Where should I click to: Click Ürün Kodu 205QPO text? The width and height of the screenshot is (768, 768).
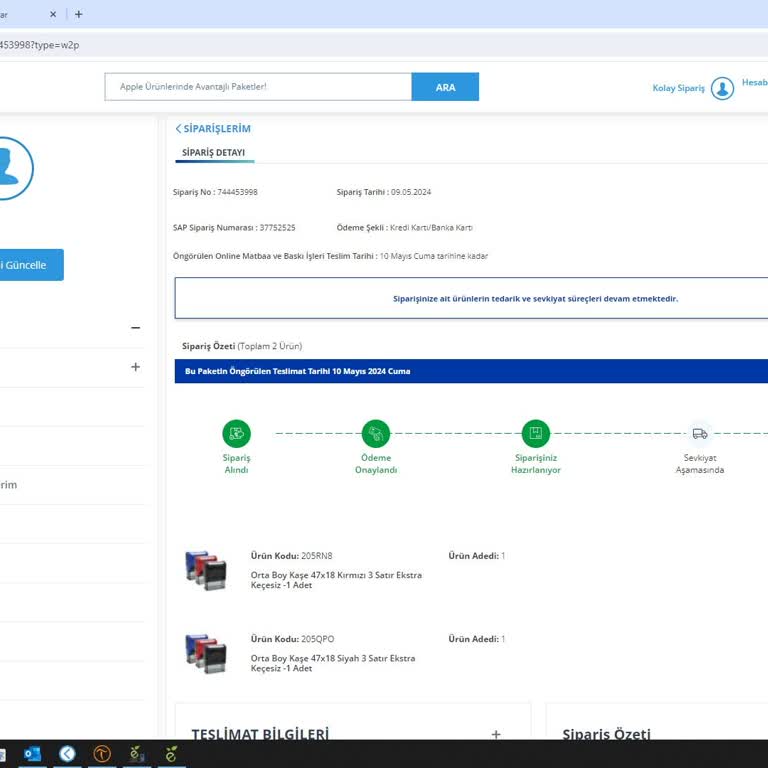[x=292, y=639]
